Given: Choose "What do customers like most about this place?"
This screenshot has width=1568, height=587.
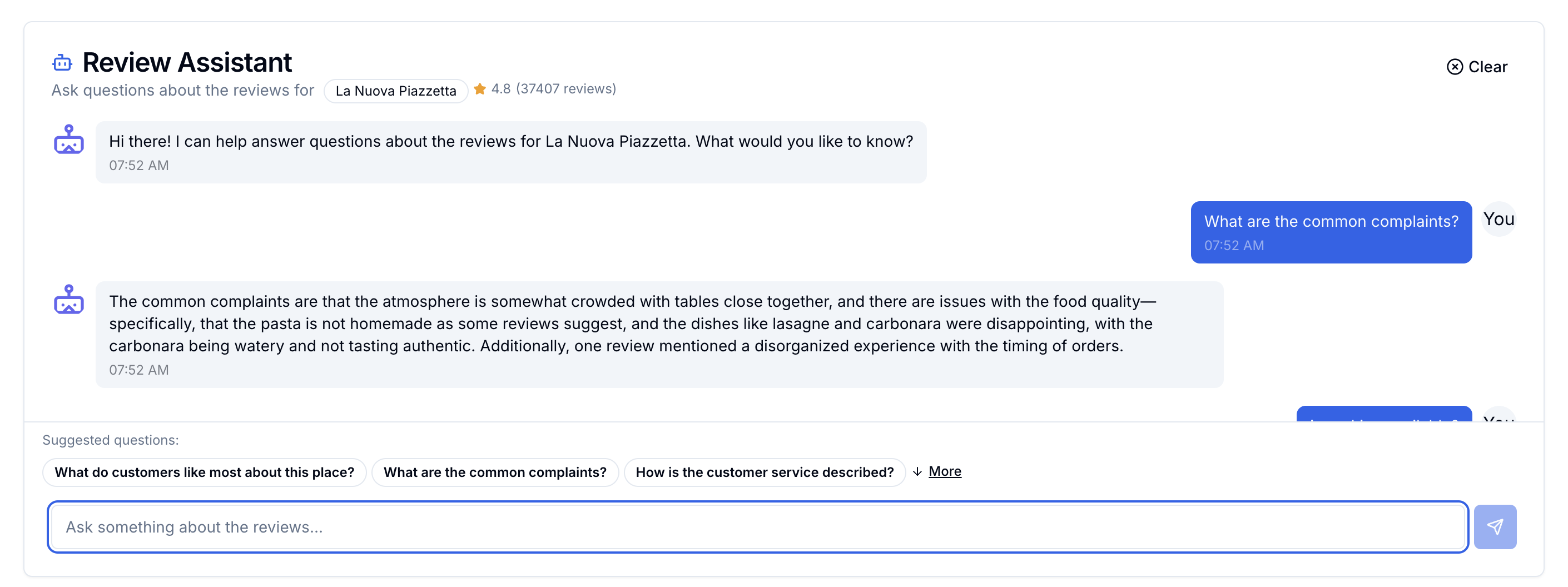Looking at the screenshot, I should [205, 472].
